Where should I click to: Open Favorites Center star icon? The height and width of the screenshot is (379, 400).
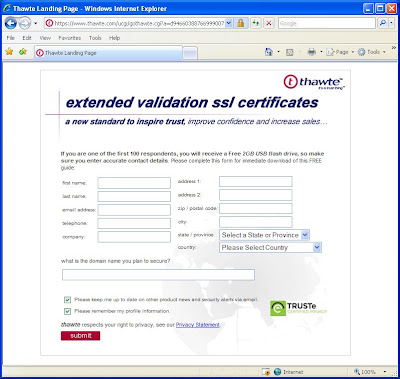[9, 52]
